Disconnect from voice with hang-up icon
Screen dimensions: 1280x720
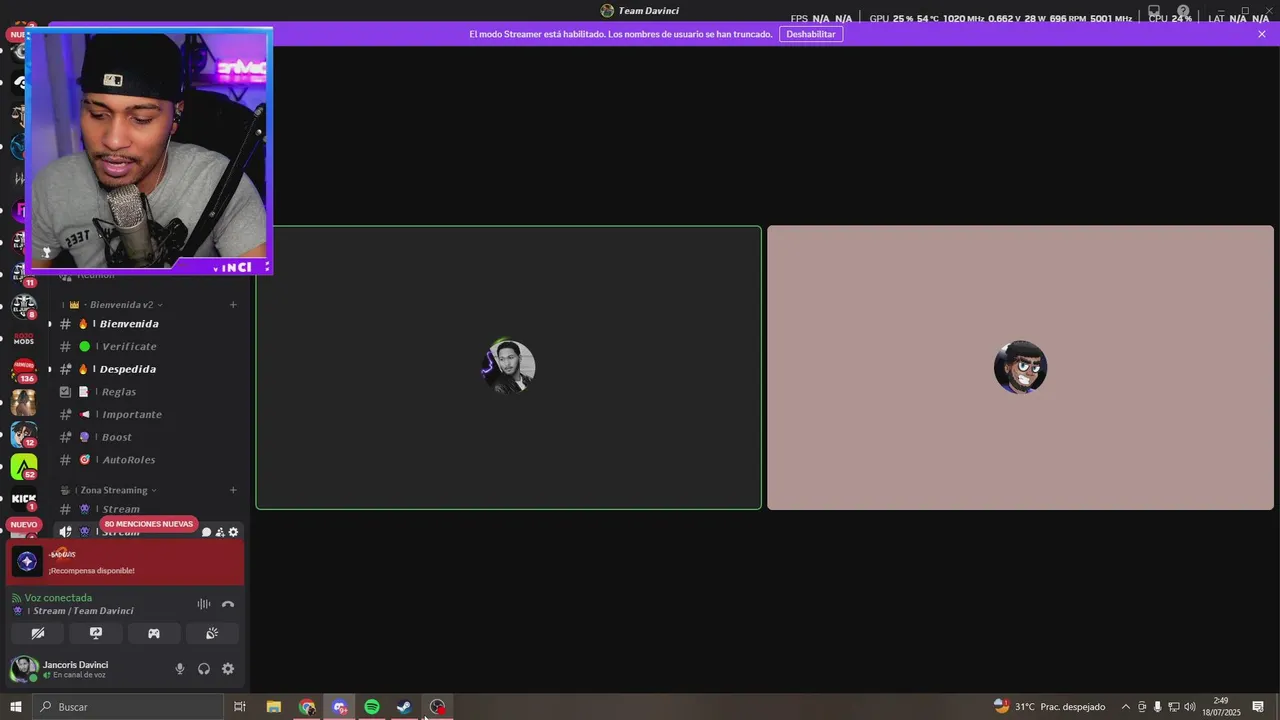(x=228, y=604)
